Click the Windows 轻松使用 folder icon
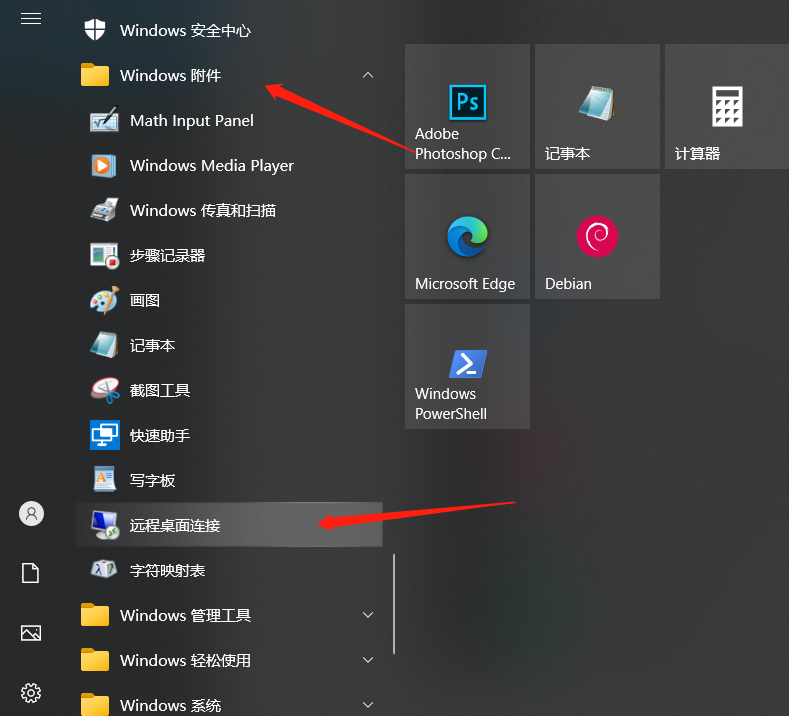789x716 pixels. pyautogui.click(x=95, y=660)
